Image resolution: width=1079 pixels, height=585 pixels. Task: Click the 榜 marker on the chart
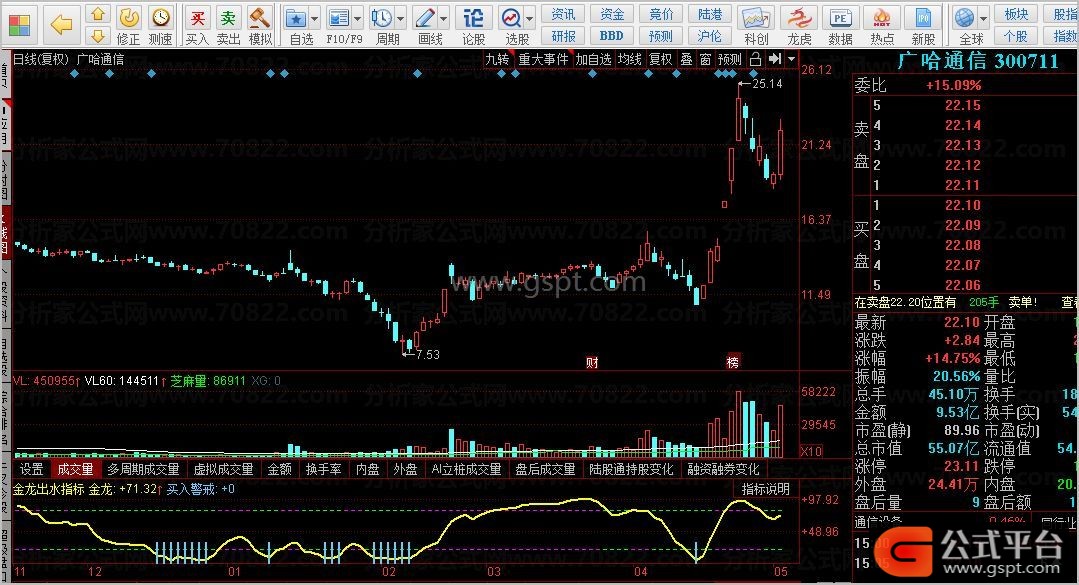pyautogui.click(x=733, y=361)
